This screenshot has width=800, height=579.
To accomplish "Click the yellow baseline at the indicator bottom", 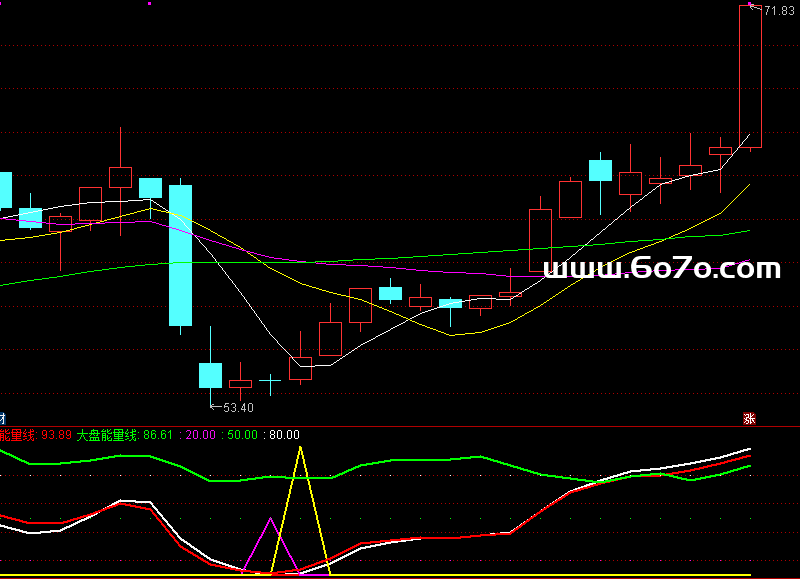I will [400, 576].
